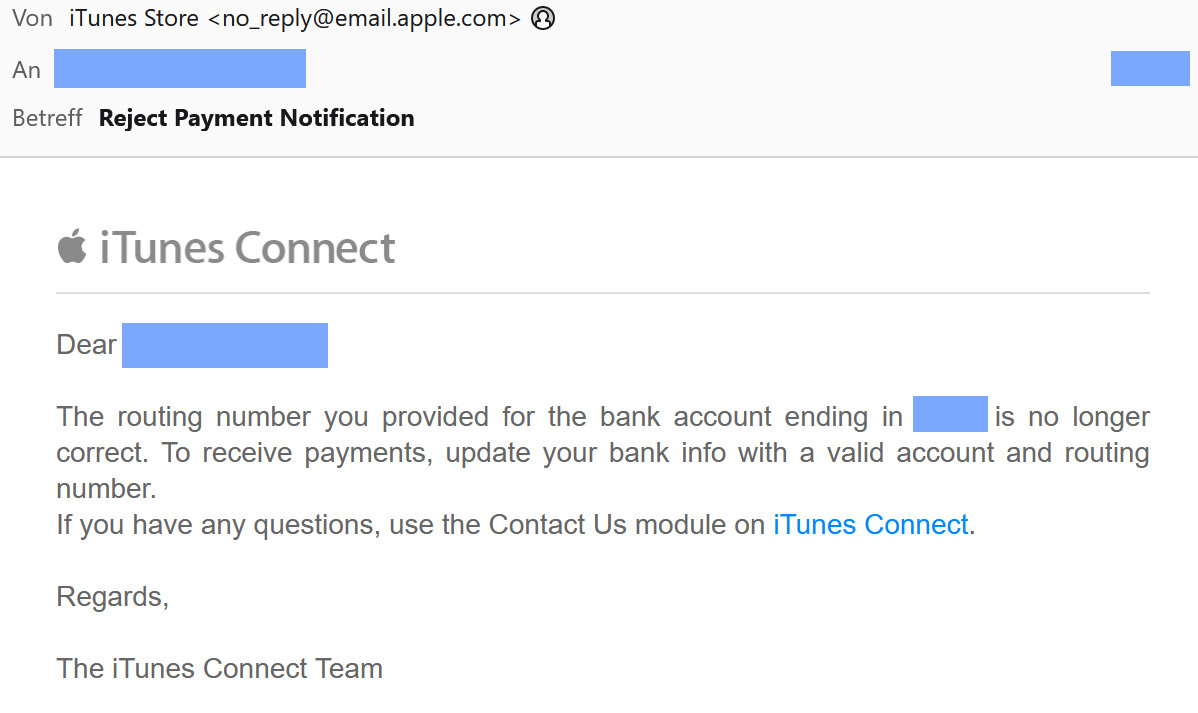Click the redacted bank account ending number
Viewport: 1198px width, 713px height.
tap(950, 415)
